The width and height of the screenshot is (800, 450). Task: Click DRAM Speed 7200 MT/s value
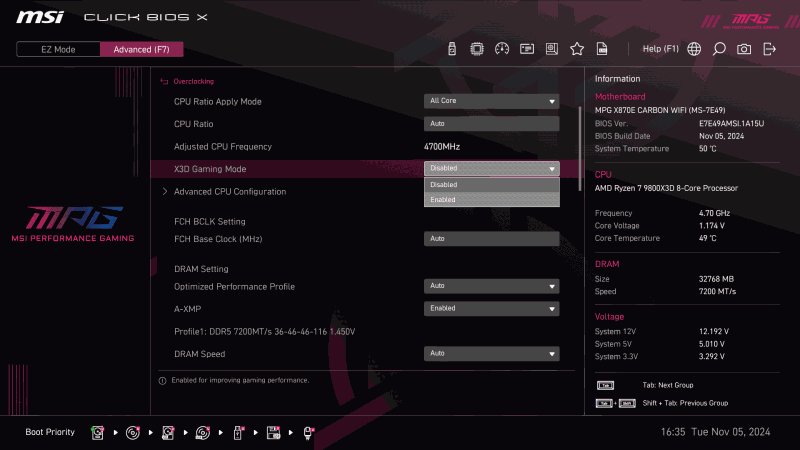click(717, 292)
